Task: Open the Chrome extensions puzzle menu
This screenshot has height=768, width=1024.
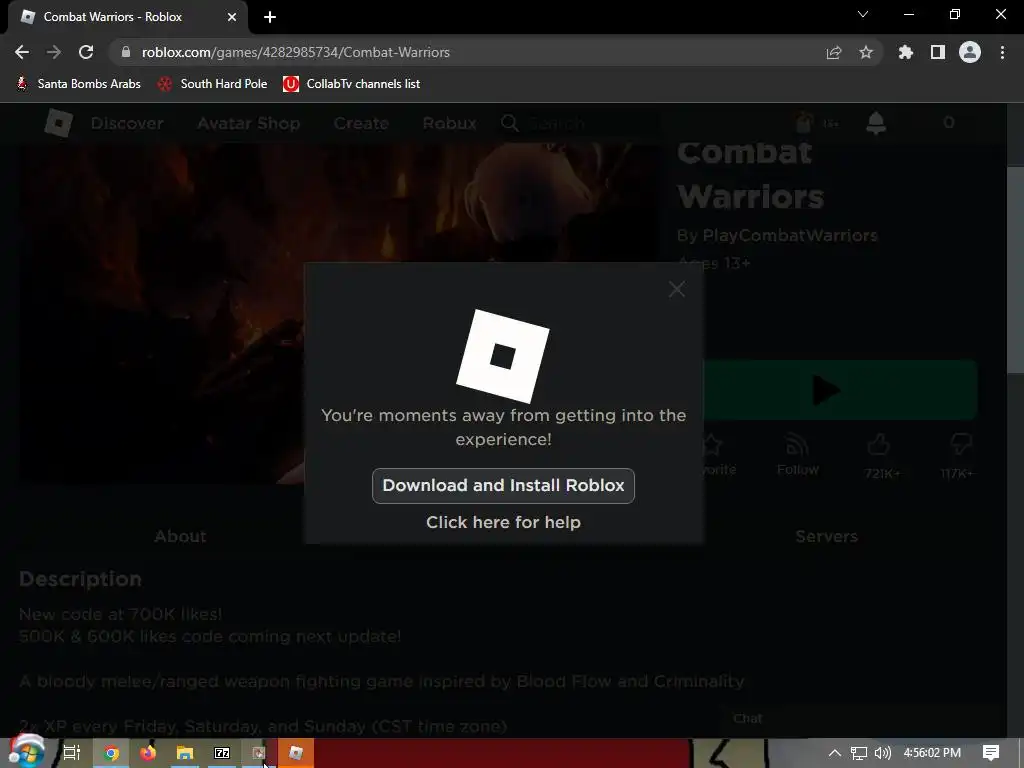Action: 905,52
